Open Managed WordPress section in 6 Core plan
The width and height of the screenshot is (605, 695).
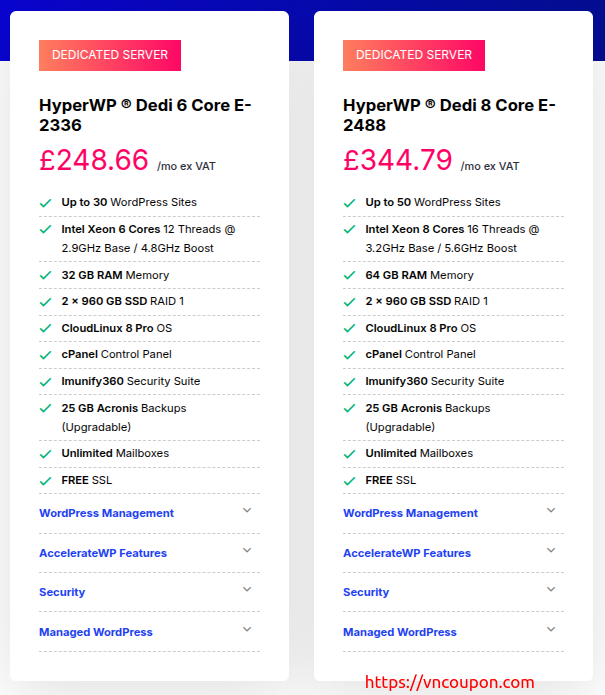(x=96, y=632)
